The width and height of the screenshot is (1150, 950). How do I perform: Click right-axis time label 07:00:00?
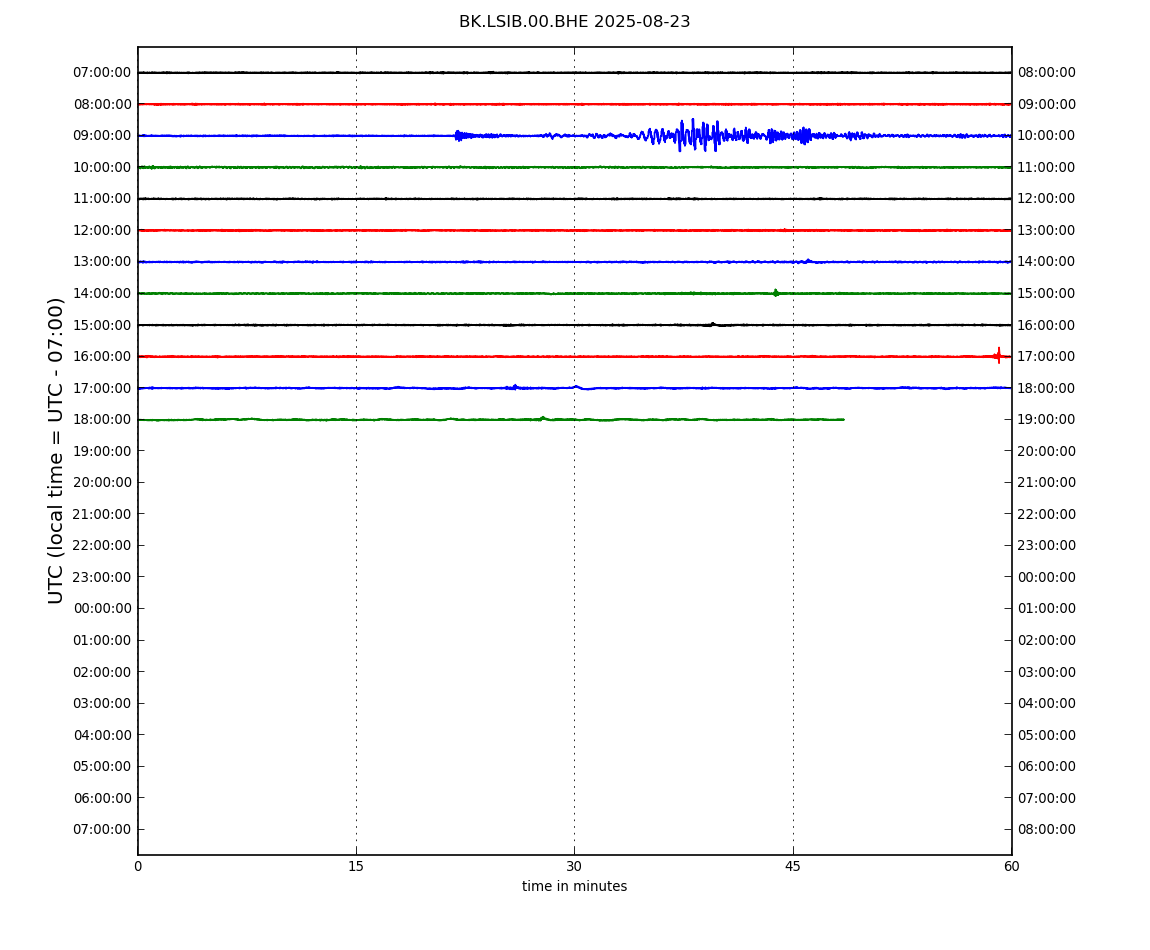[x=1047, y=798]
